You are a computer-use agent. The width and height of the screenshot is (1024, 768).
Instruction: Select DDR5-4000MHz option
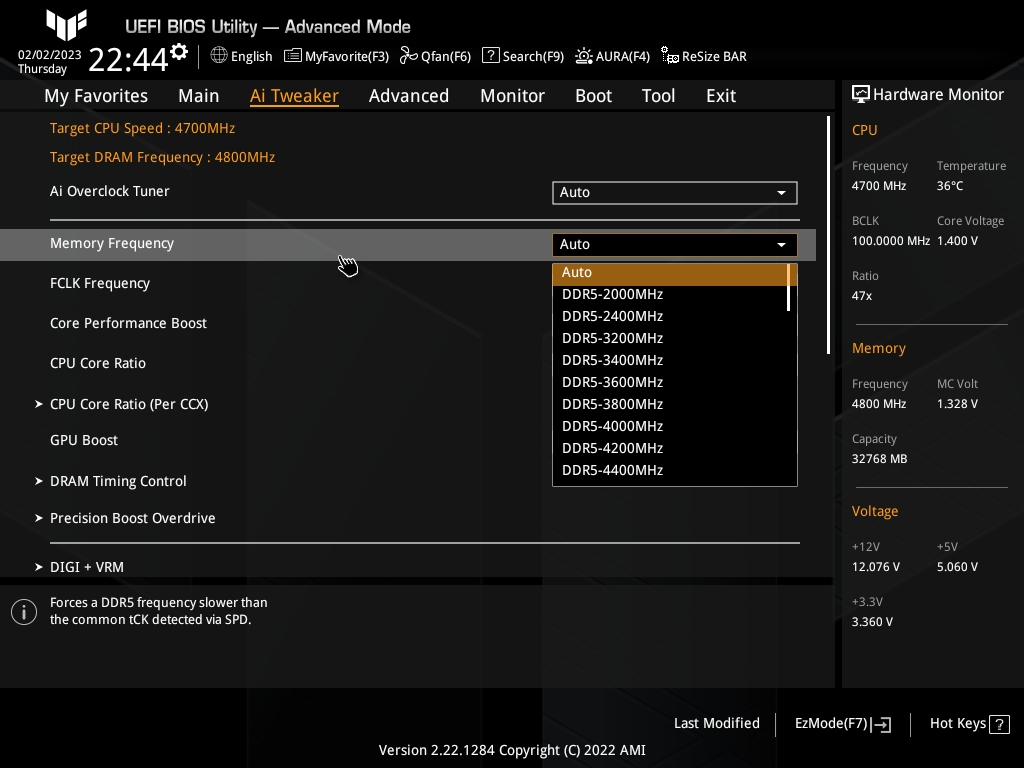tap(671, 426)
